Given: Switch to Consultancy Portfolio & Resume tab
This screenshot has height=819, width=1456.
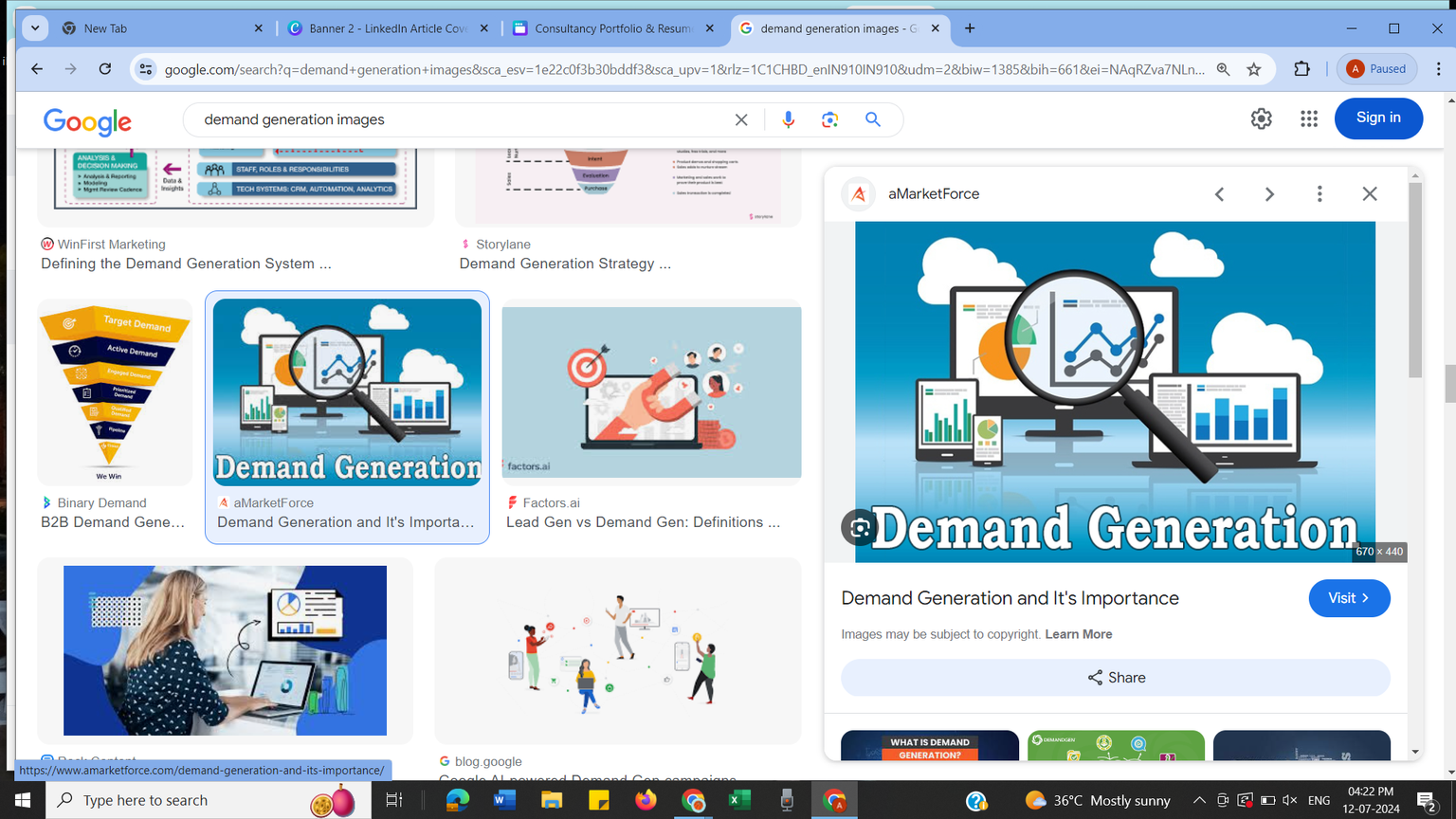Looking at the screenshot, I should (x=613, y=28).
